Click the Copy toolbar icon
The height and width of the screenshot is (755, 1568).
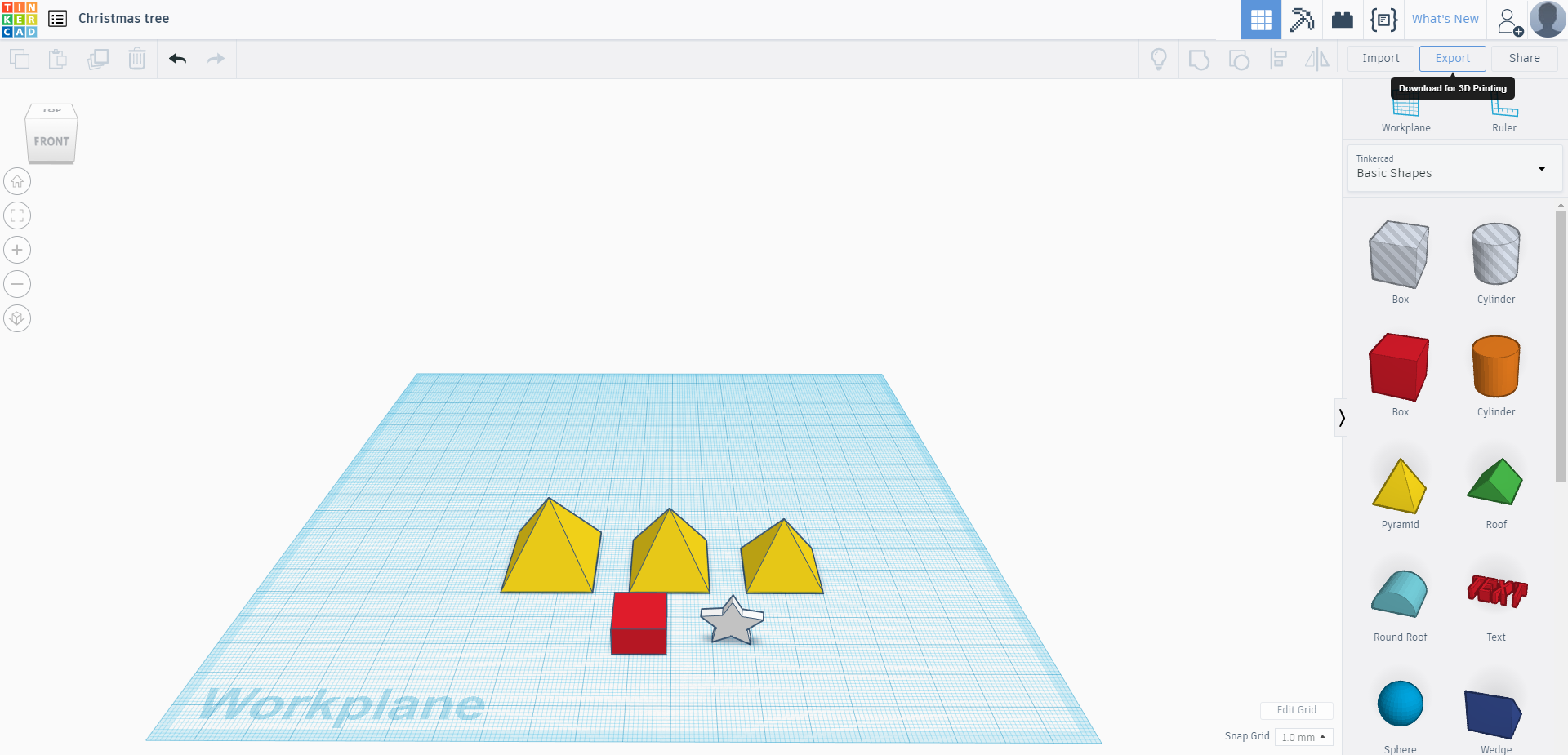point(20,59)
